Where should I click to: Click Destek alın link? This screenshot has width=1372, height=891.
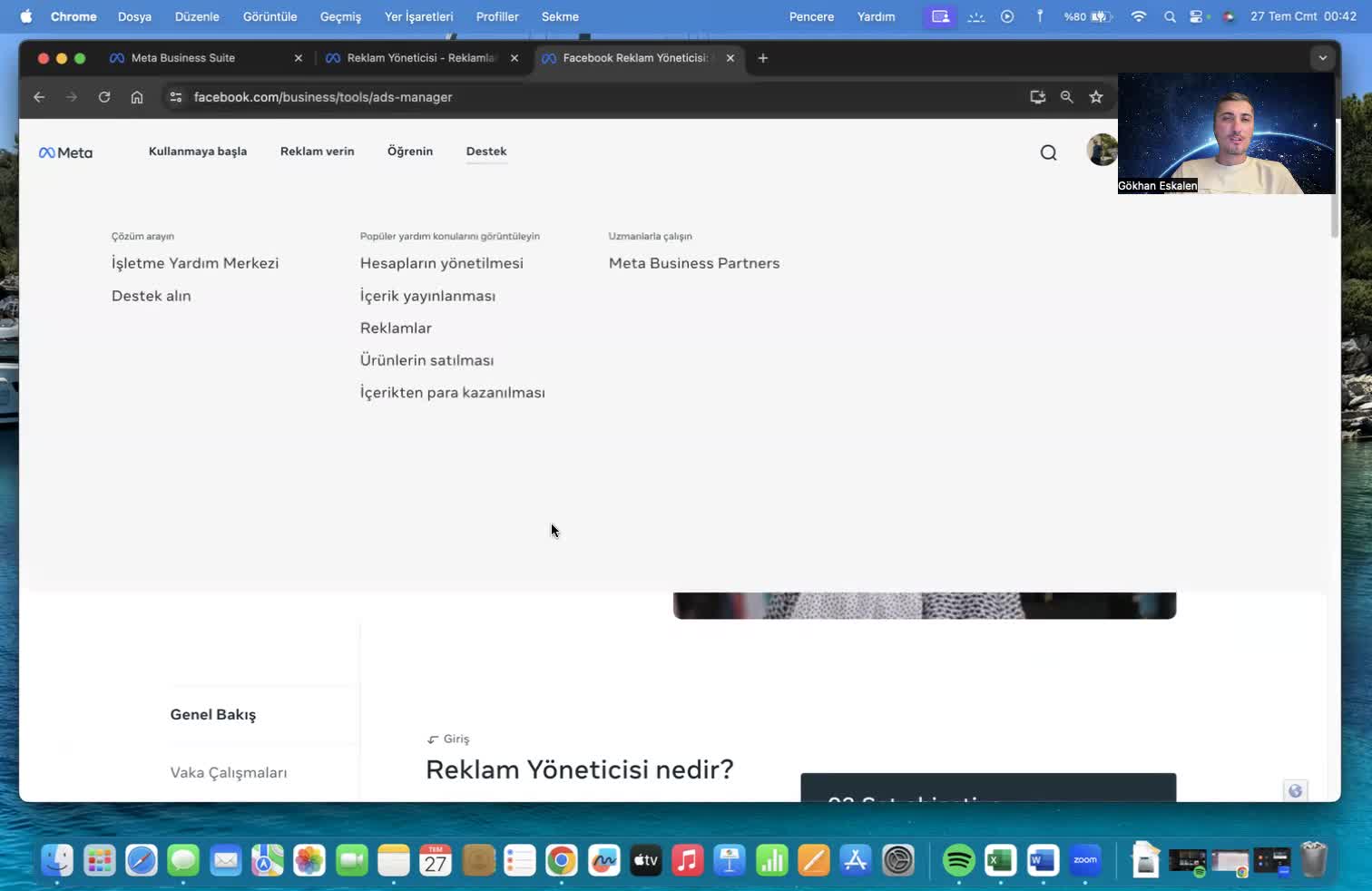coord(152,296)
